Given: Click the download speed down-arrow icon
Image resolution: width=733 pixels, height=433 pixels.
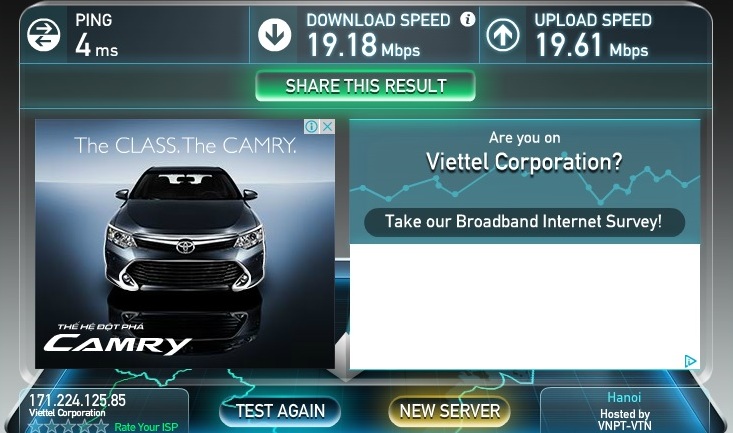Looking at the screenshot, I should click(274, 35).
